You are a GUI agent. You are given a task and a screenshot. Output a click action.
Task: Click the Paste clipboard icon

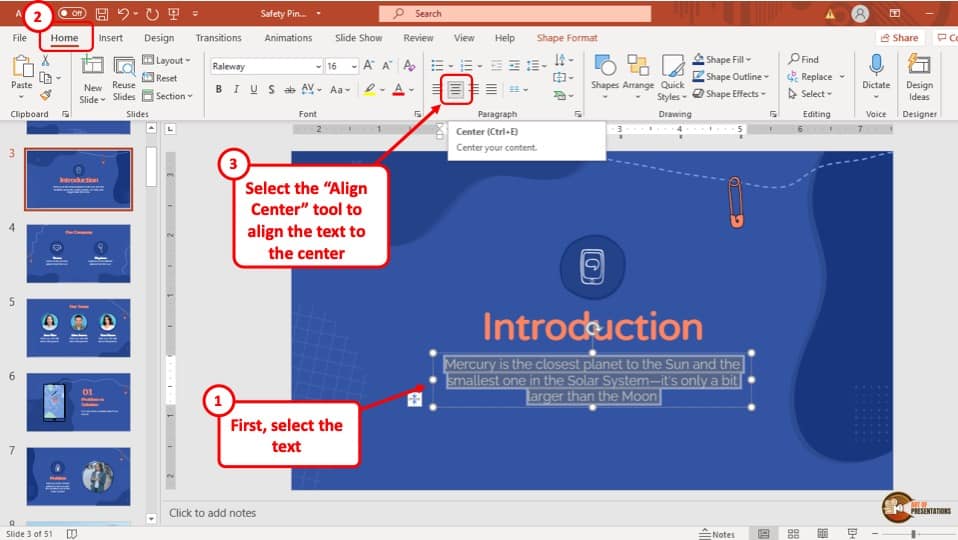tap(22, 67)
